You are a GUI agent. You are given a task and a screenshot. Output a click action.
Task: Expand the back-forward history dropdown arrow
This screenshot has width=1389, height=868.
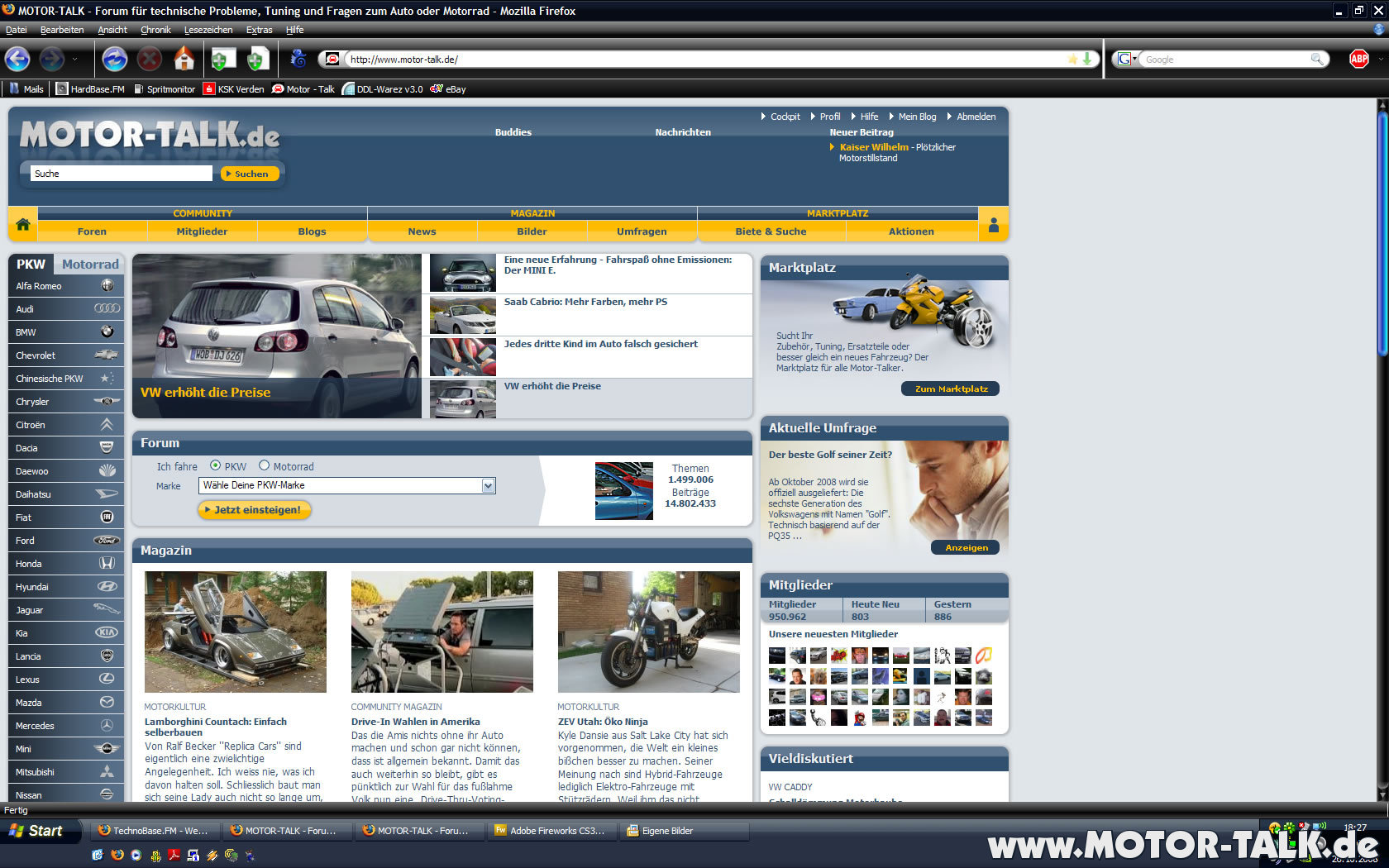click(x=74, y=60)
